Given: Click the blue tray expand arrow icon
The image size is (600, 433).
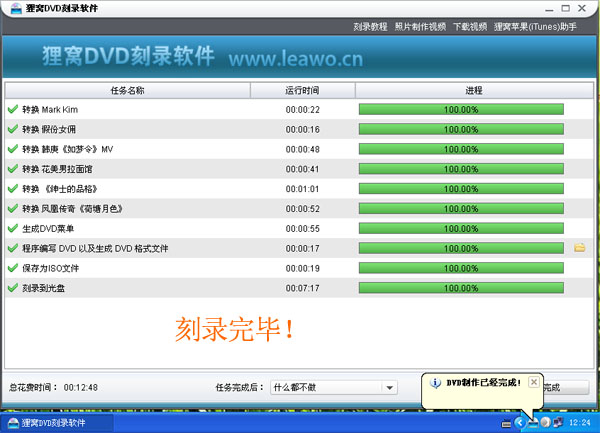Looking at the screenshot, I should [519, 423].
